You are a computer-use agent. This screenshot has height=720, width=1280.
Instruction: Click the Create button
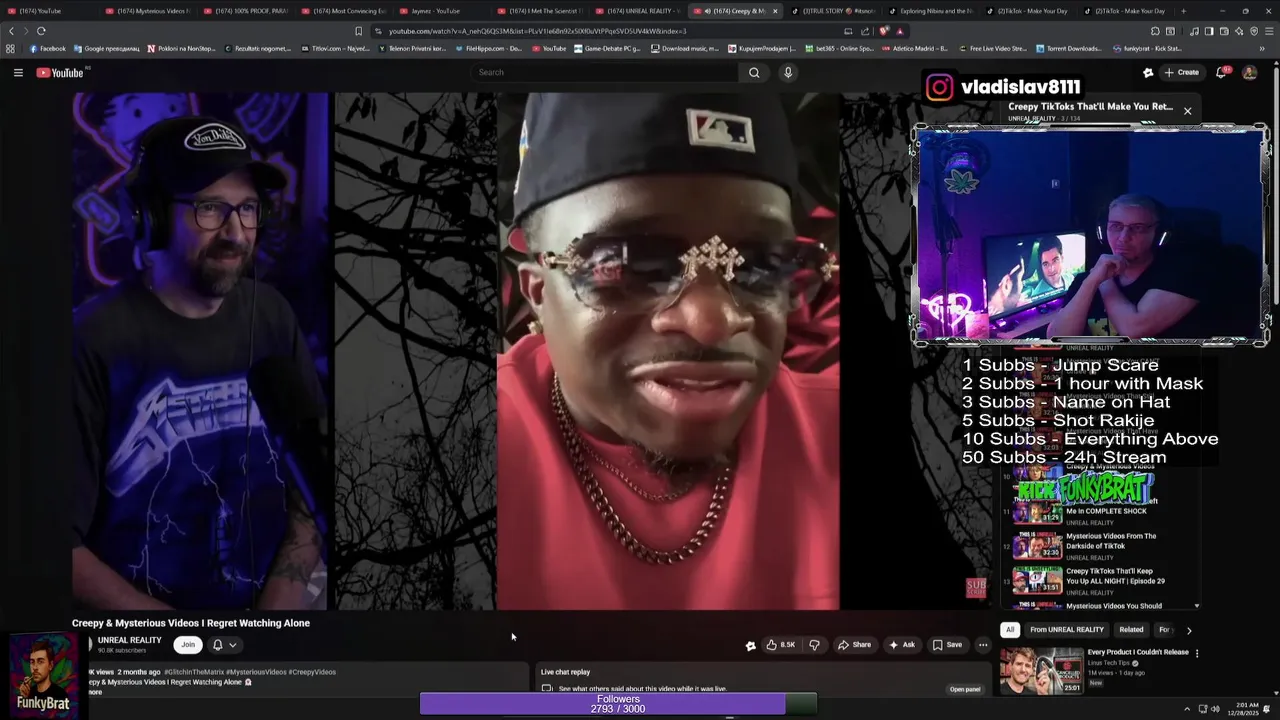[1181, 72]
